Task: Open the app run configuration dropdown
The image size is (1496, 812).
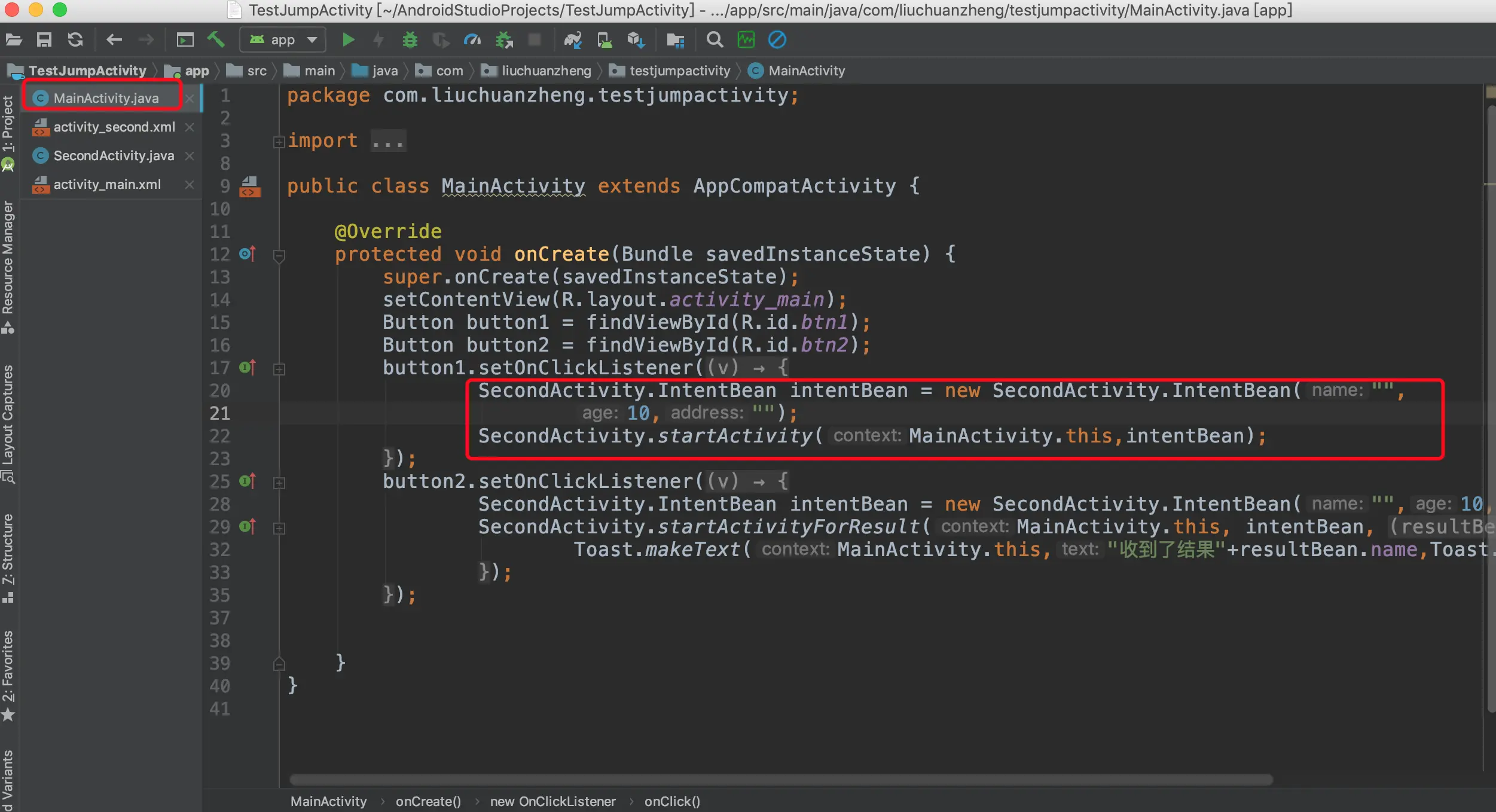Action: tap(283, 40)
